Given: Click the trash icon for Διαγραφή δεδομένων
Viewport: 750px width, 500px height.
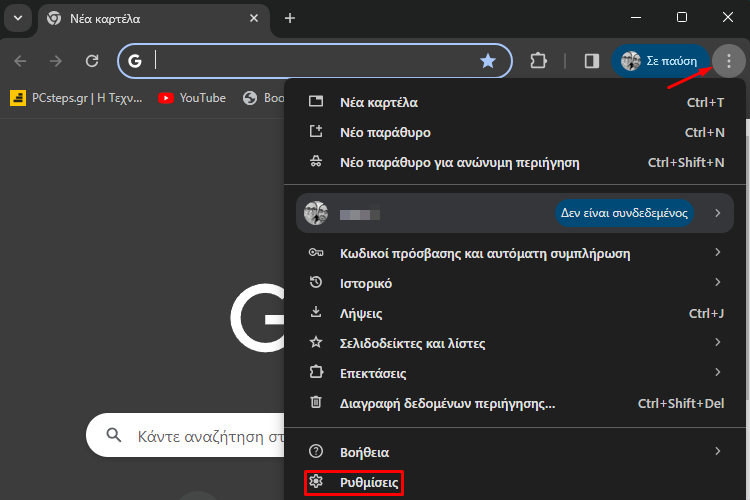Looking at the screenshot, I should click(x=316, y=402).
